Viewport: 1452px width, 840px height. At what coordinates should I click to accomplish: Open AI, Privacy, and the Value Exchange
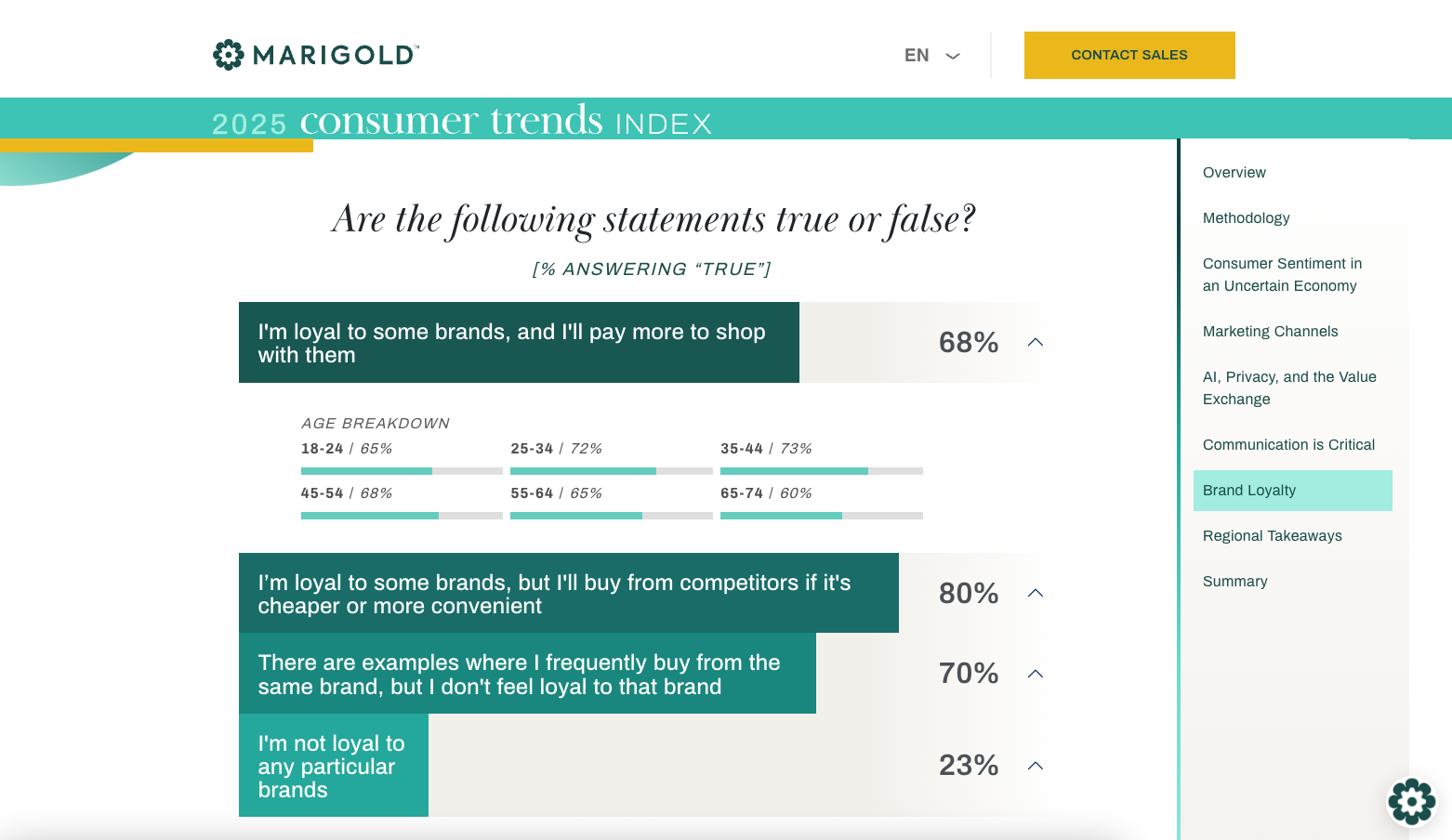(x=1289, y=388)
